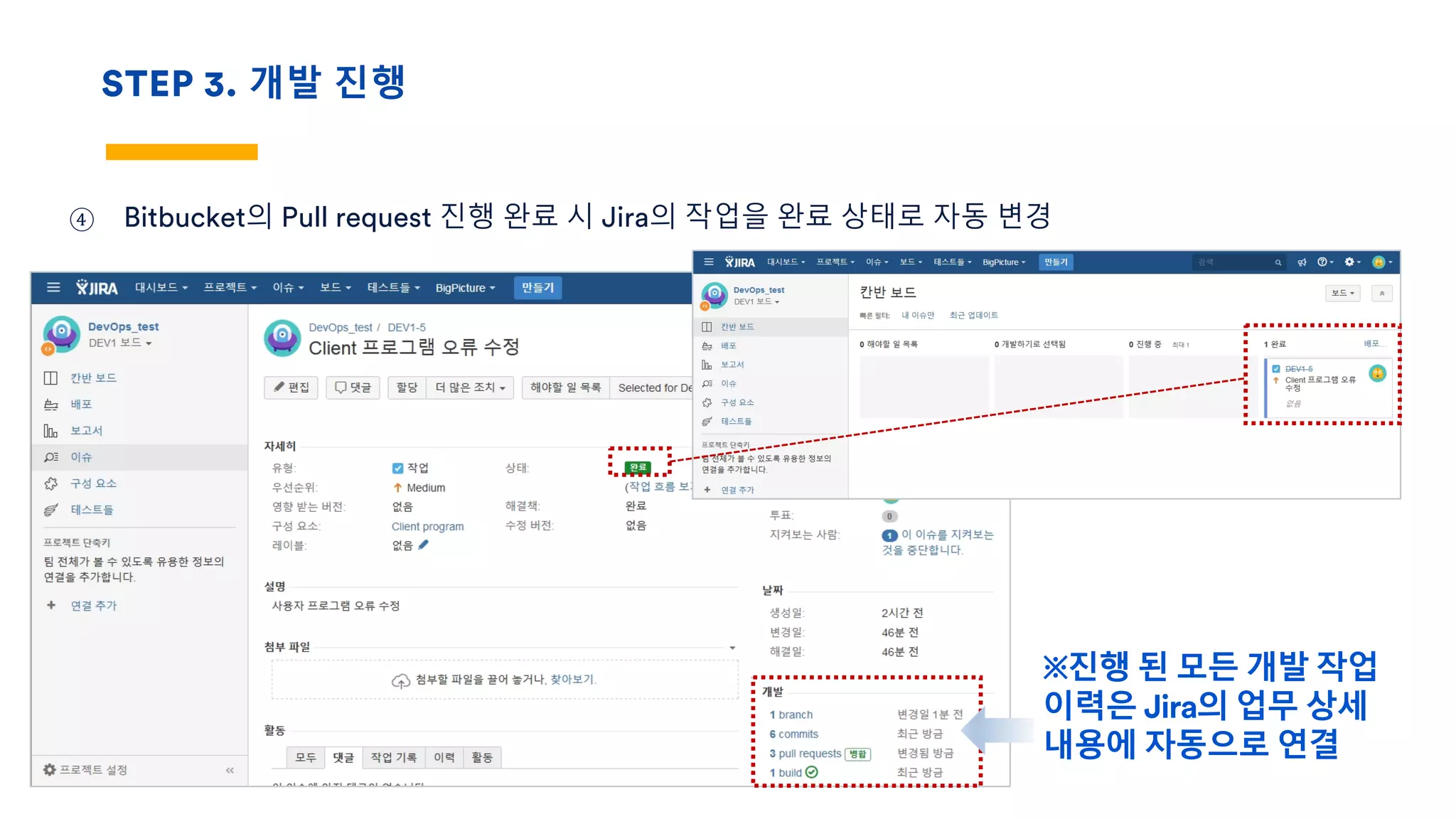1456x819 pixels.
Task: Open the 더 많은 조치 dropdown
Action: point(470,387)
